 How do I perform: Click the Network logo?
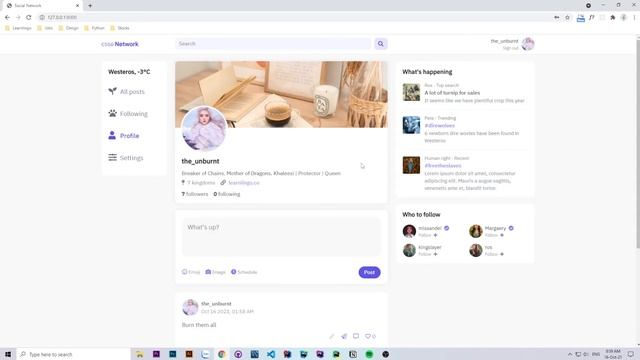click(x=120, y=44)
